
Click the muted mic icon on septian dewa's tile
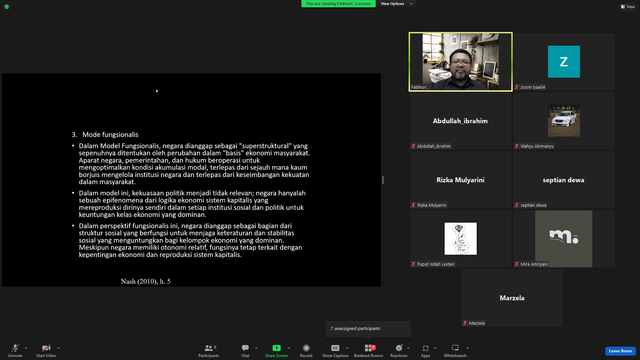tap(517, 205)
